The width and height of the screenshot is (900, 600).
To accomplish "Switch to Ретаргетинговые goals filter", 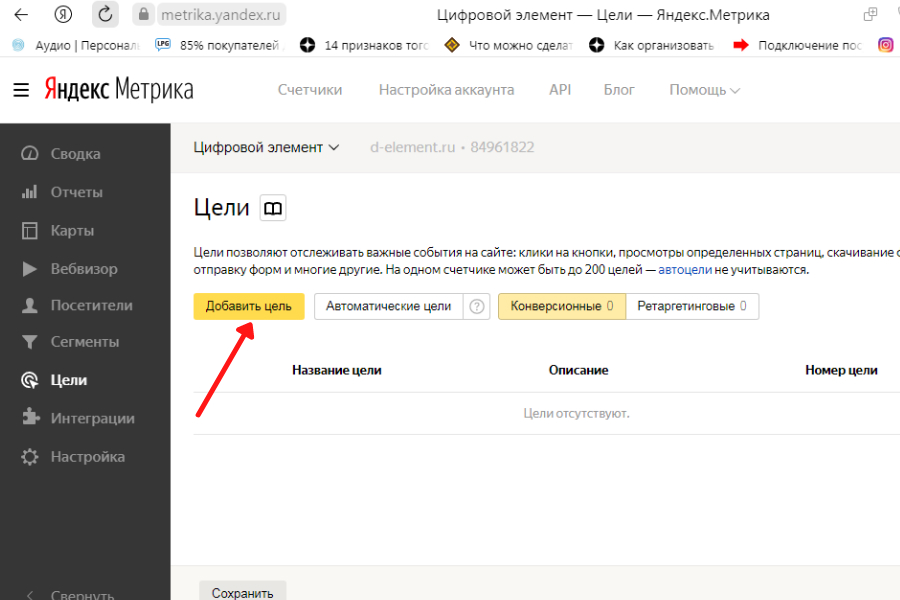I will click(692, 306).
